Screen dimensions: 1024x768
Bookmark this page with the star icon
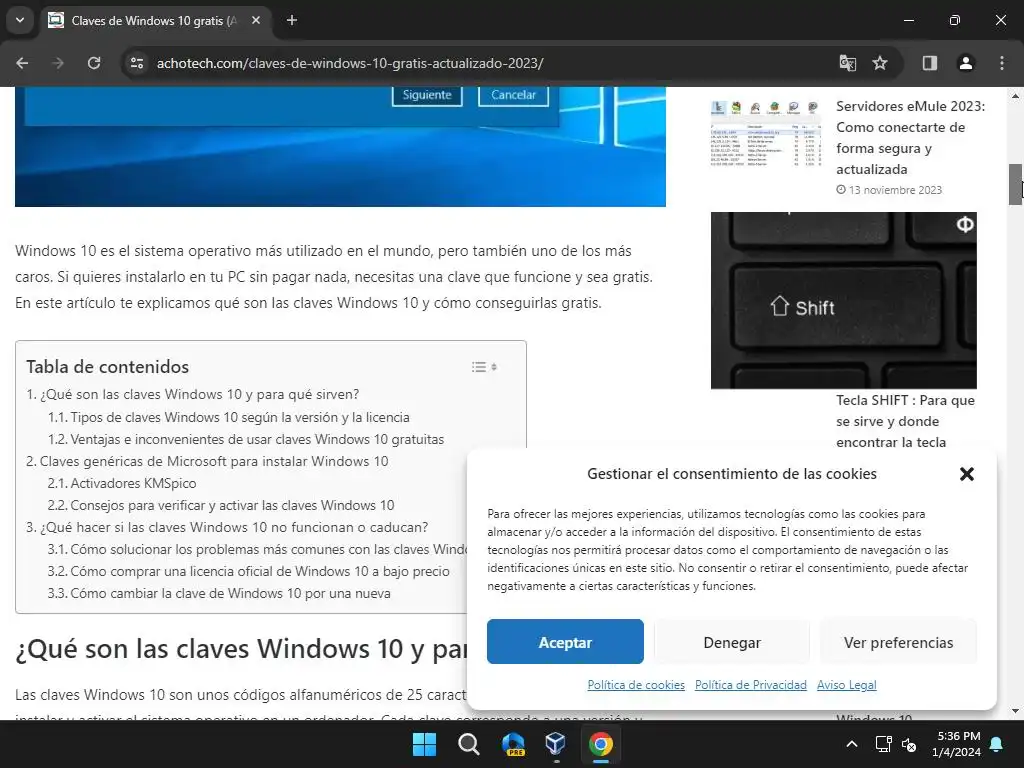[x=880, y=63]
